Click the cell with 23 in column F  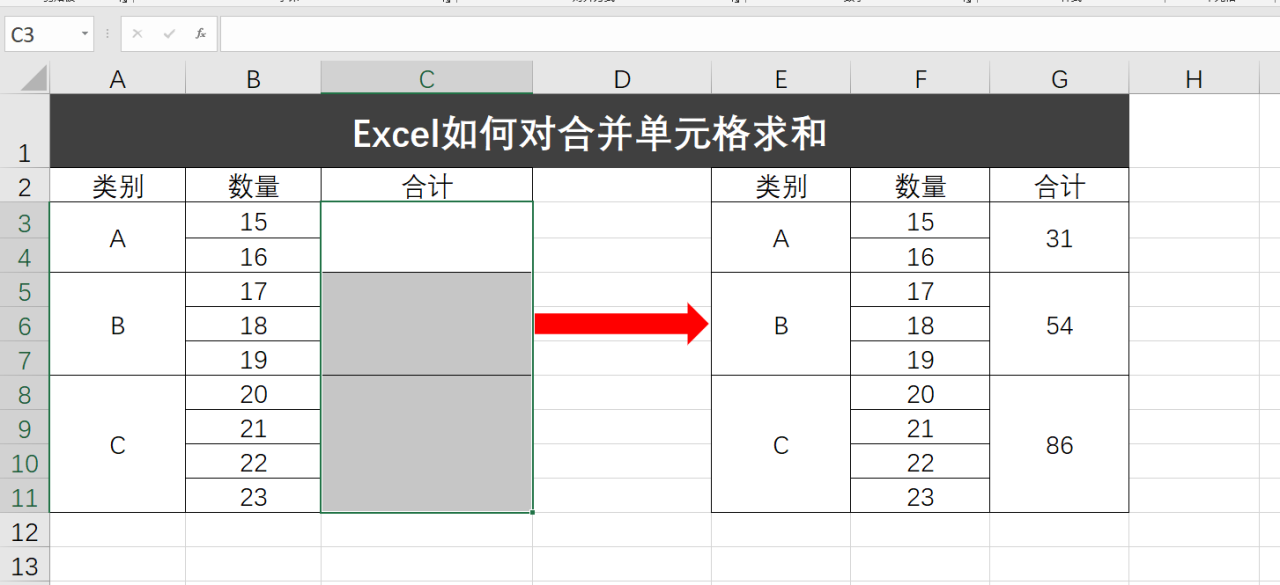pos(920,496)
